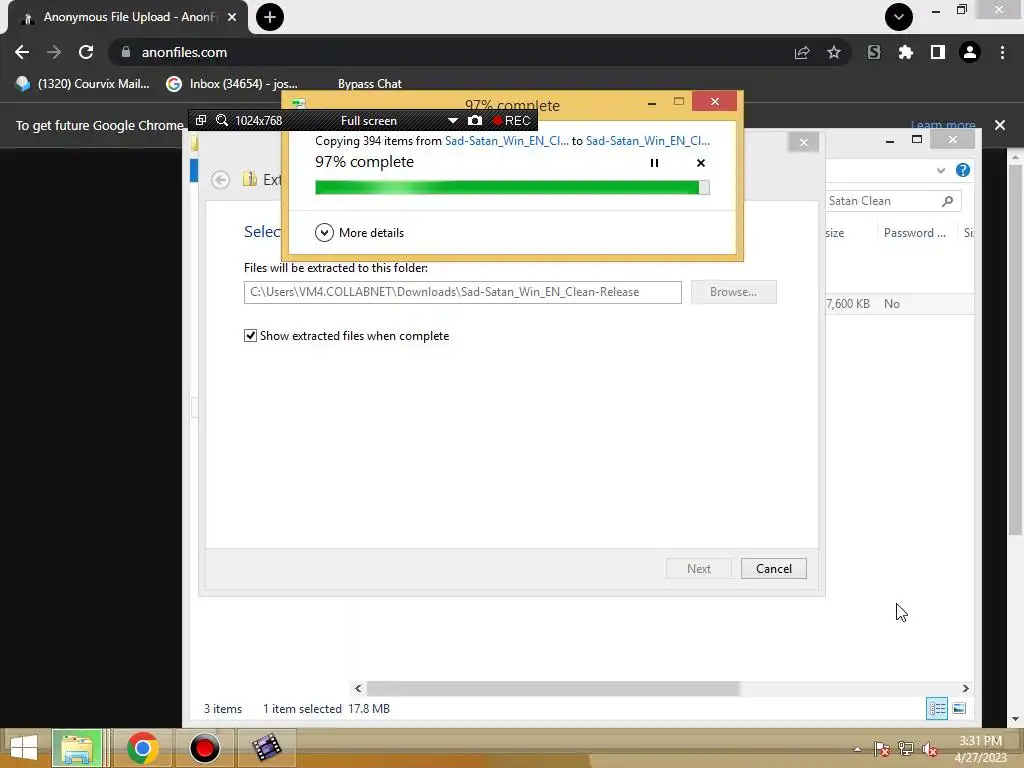Cancel the copy with the X icon
The width and height of the screenshot is (1024, 768).
click(x=701, y=163)
